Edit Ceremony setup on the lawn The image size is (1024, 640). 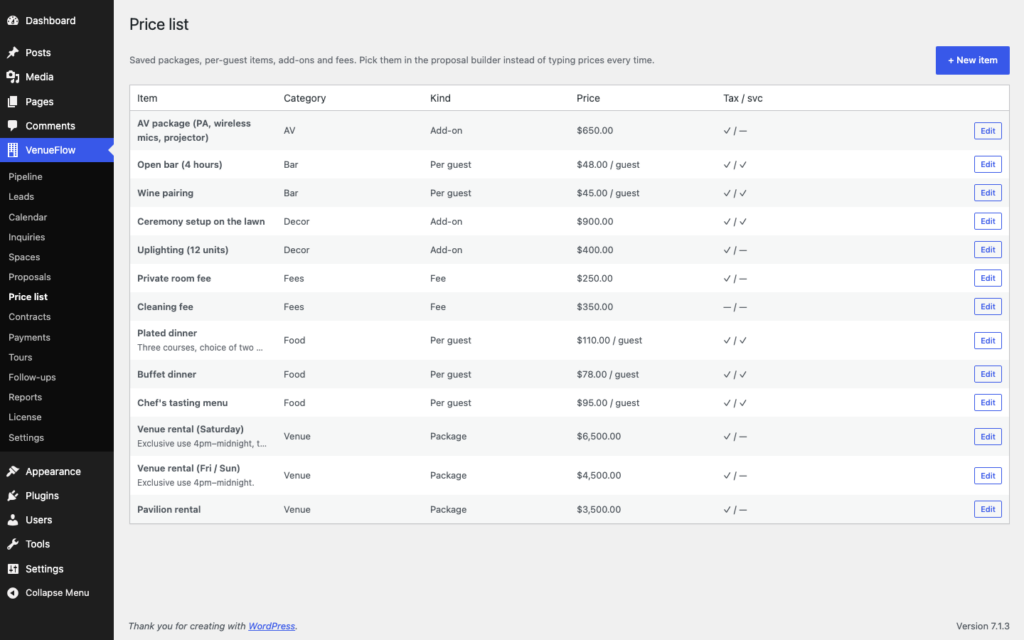[x=987, y=221]
